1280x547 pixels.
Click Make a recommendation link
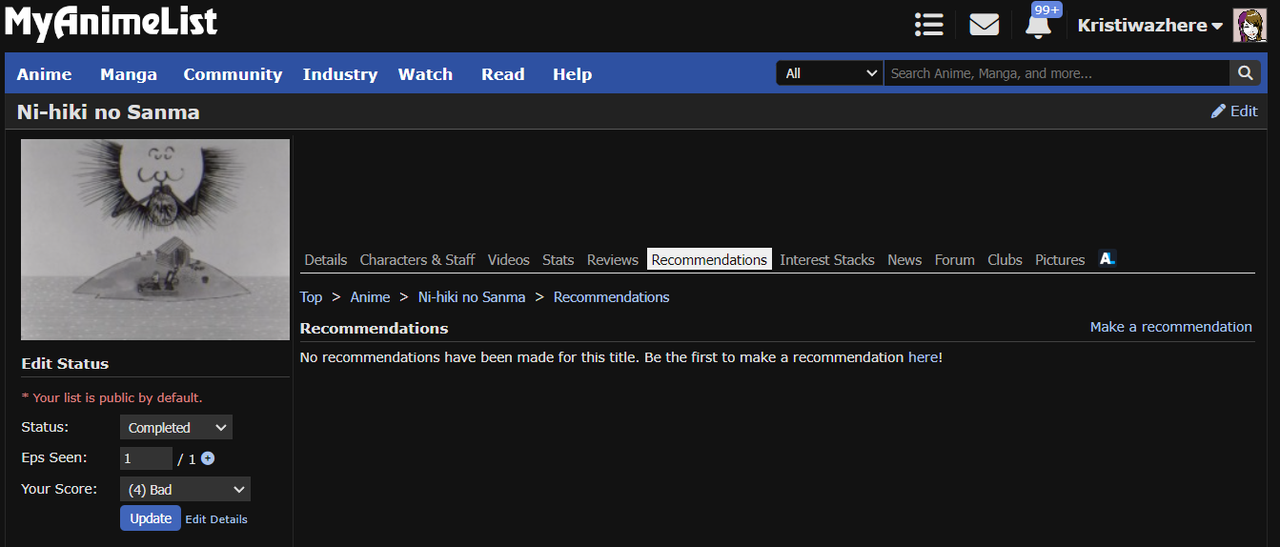click(1171, 327)
